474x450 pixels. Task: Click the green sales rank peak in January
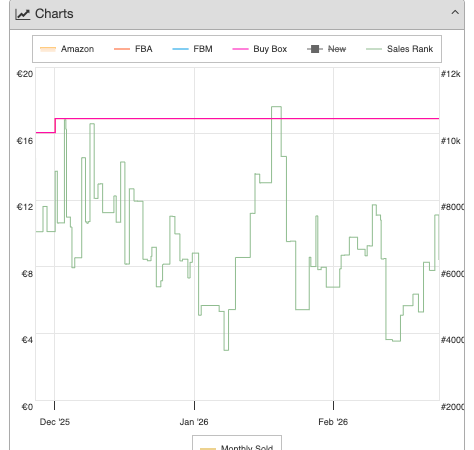coord(276,107)
